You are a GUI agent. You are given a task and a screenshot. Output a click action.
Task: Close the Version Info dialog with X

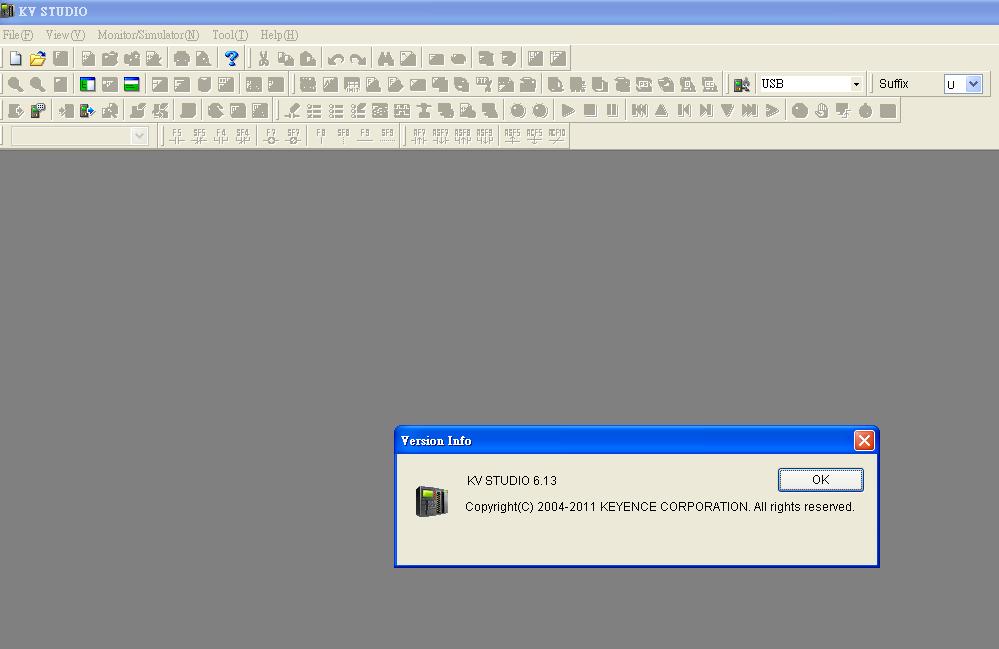[864, 441]
